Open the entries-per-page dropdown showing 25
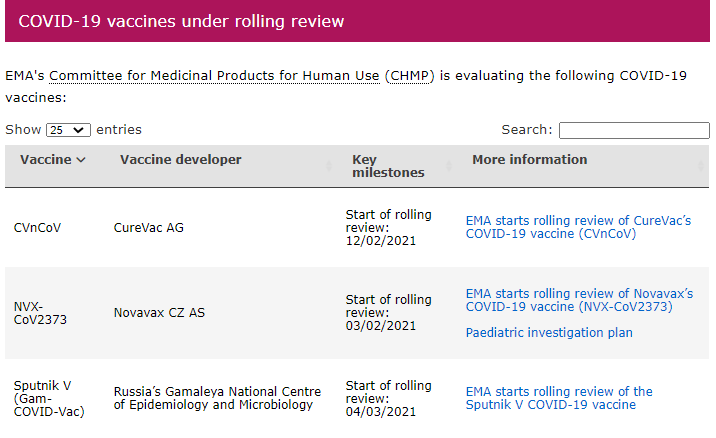This screenshot has width=716, height=438. coord(68,130)
